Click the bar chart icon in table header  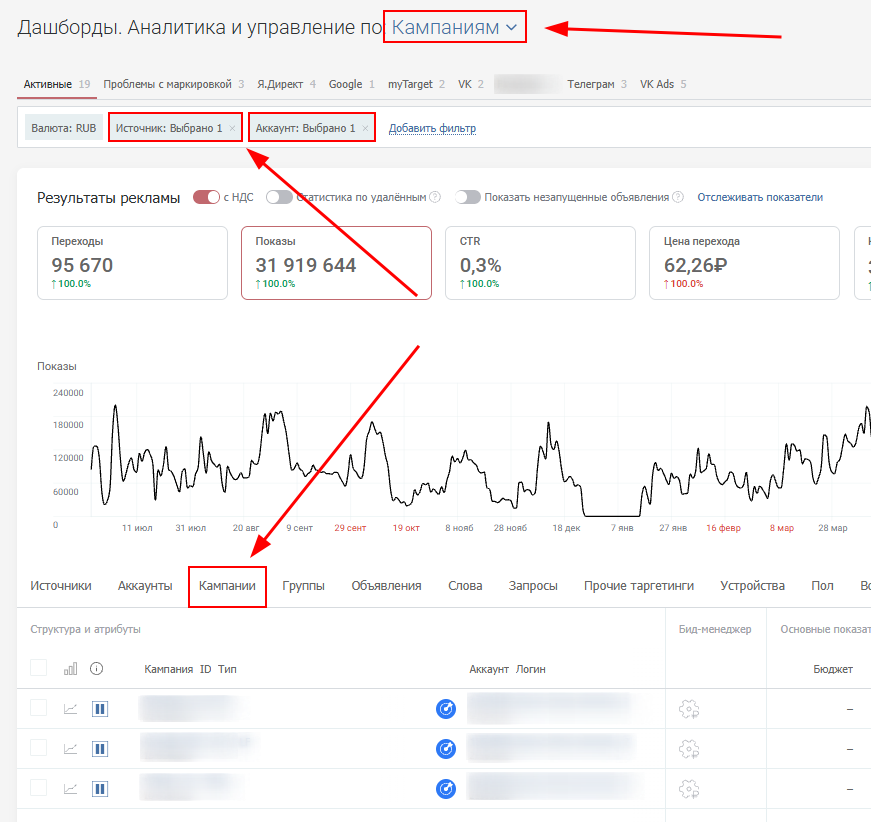[x=70, y=669]
